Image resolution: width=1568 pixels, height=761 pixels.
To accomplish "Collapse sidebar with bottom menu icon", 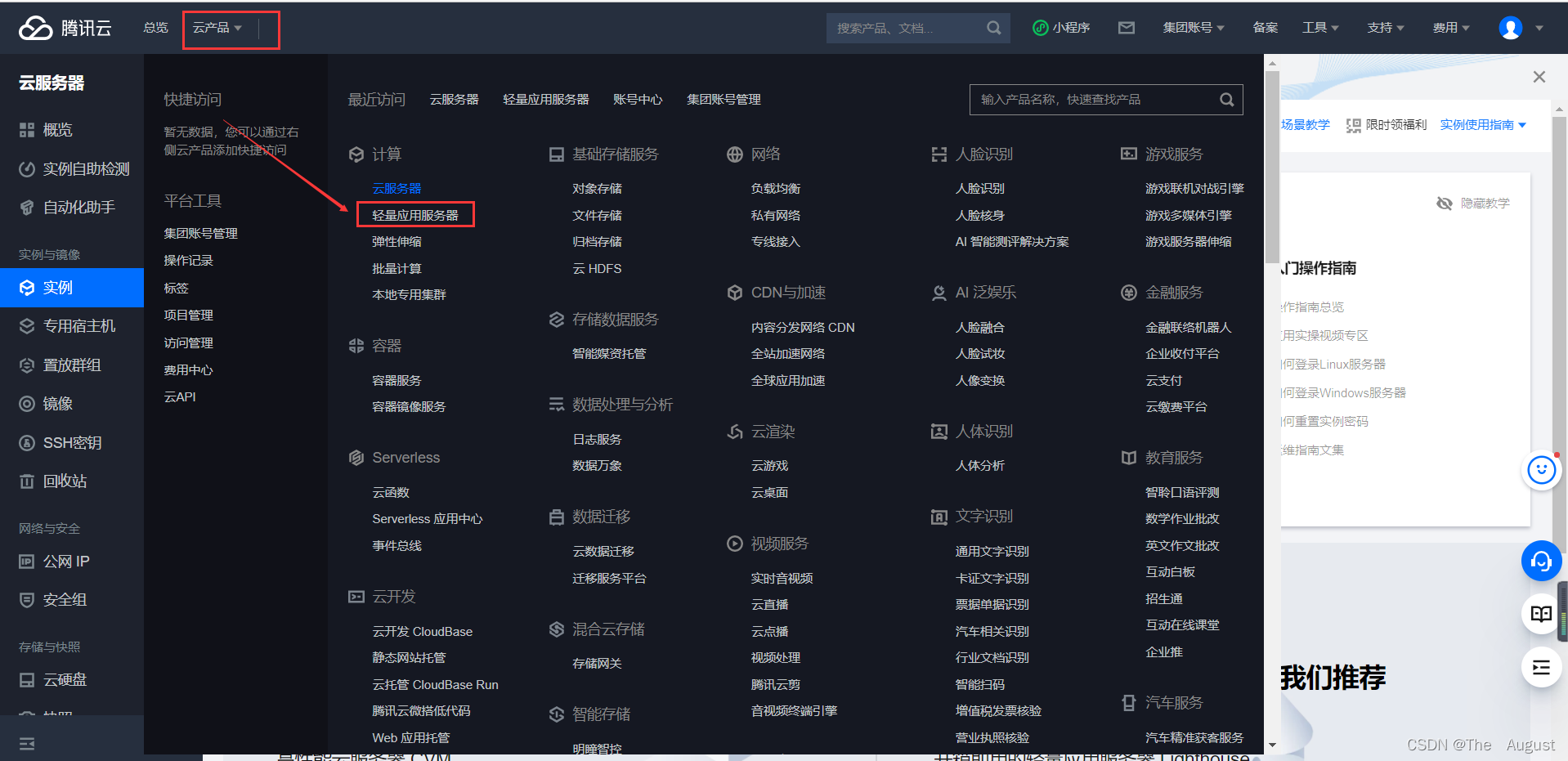I will pos(27,743).
